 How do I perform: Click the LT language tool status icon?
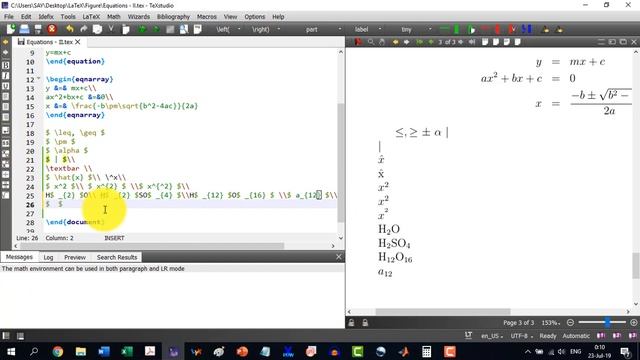(x=469, y=336)
